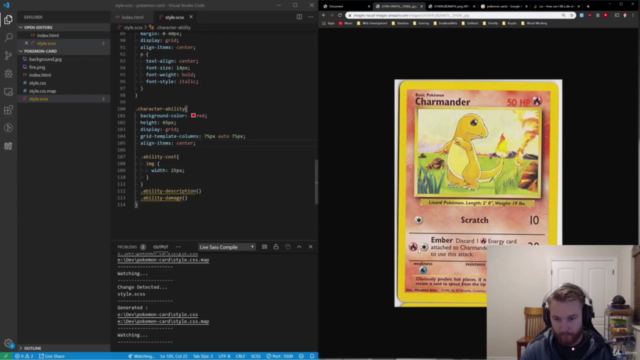Viewport: 640px width, 360px height.
Task: Click Ln 105, Col 22 go-to-line item
Action: 174,356
